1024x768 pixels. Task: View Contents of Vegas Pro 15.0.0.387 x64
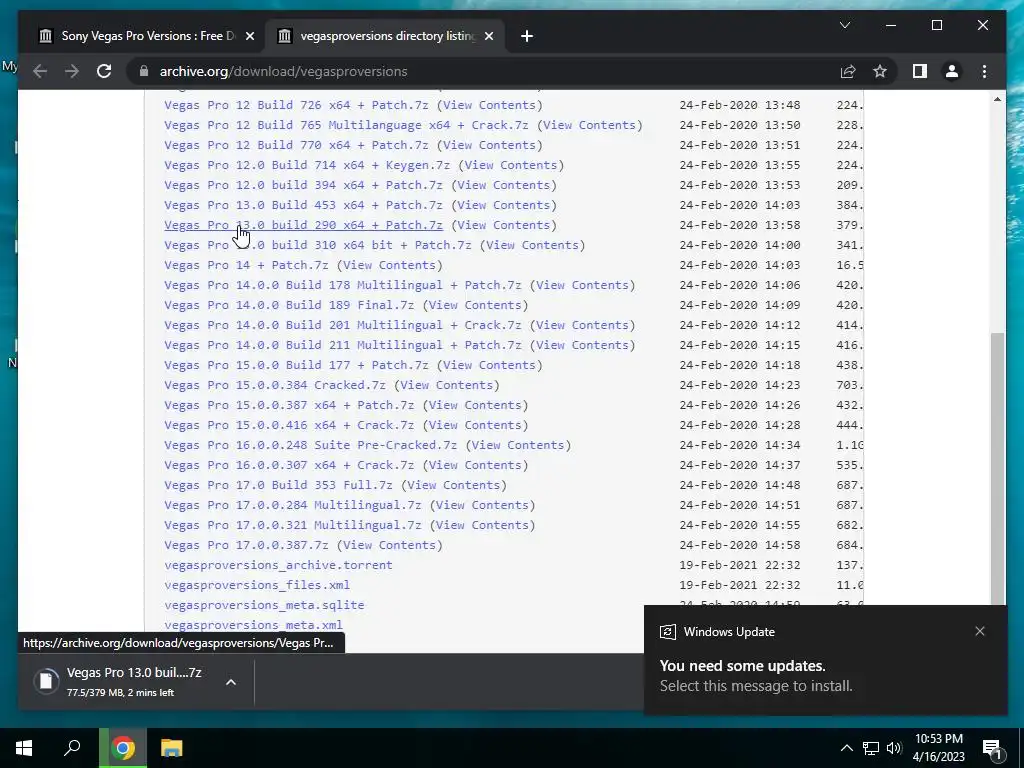(x=475, y=406)
